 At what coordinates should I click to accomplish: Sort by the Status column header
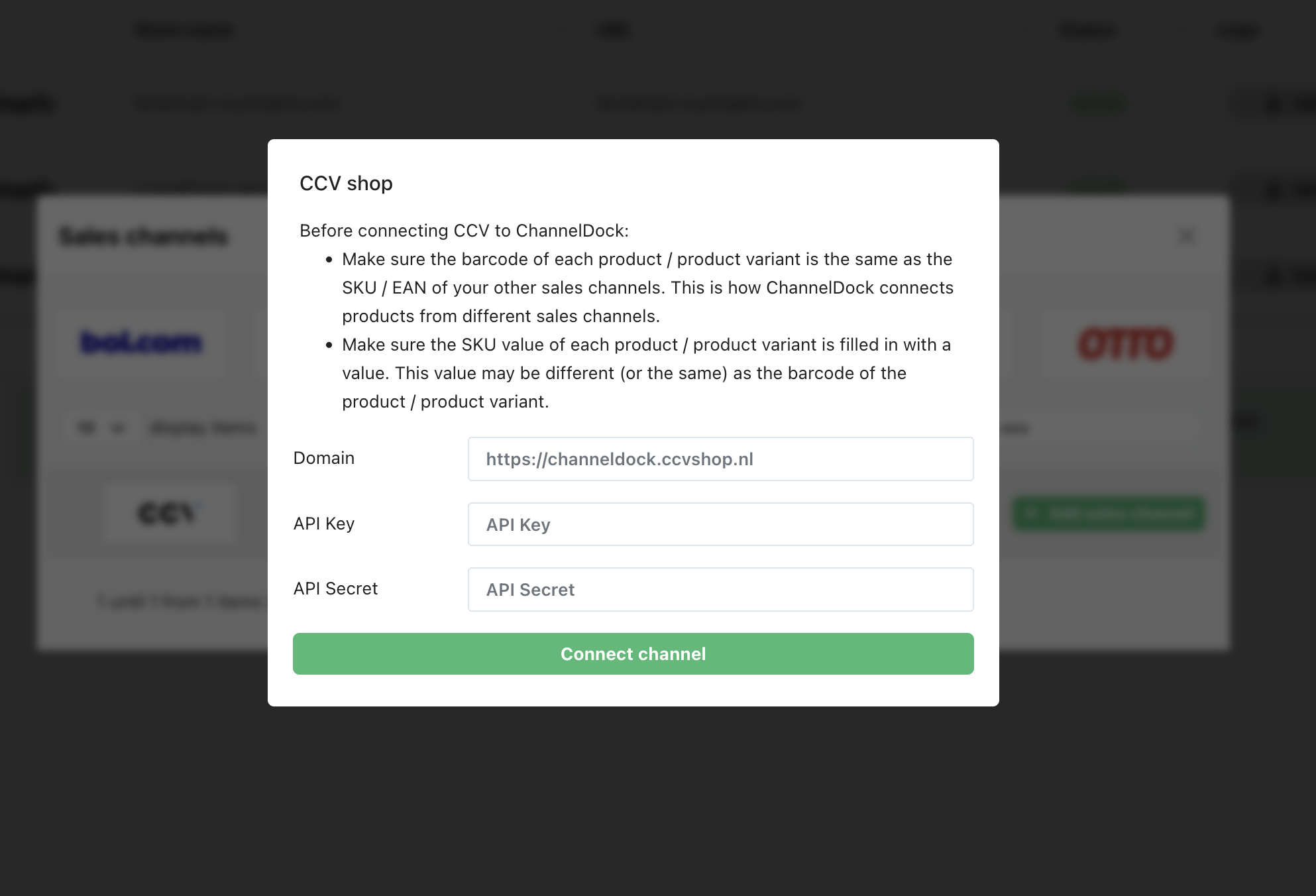(x=1087, y=30)
